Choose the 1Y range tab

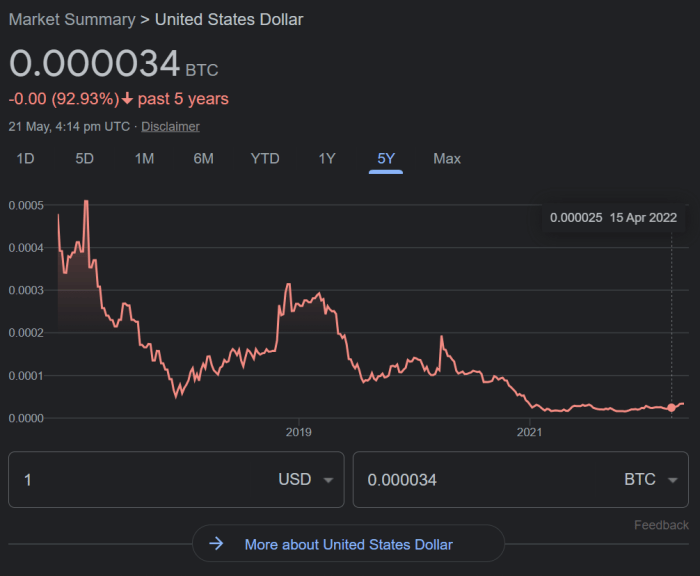(x=326, y=159)
